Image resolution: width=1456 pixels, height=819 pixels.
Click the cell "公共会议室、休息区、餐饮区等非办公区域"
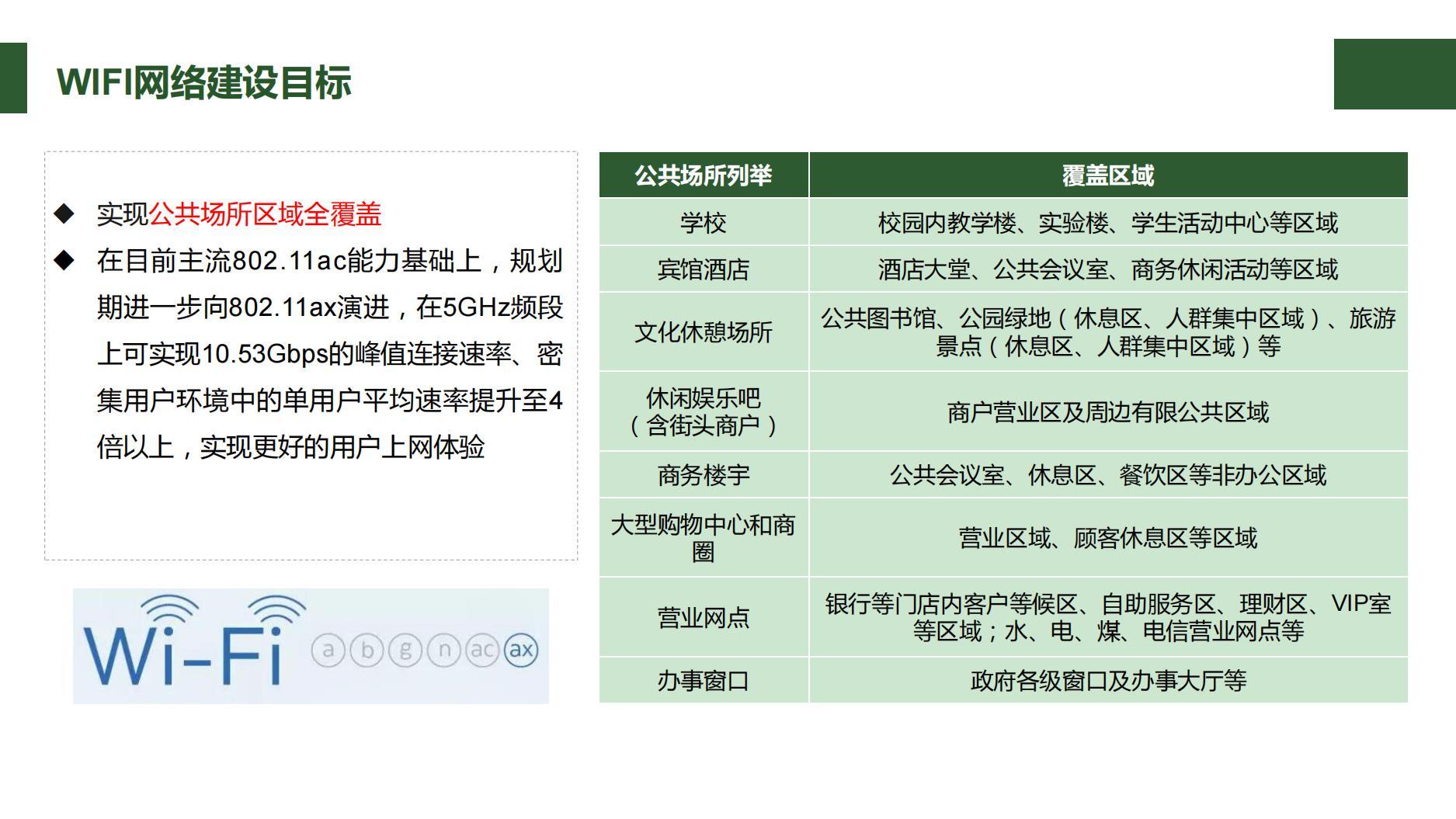(x=1108, y=475)
